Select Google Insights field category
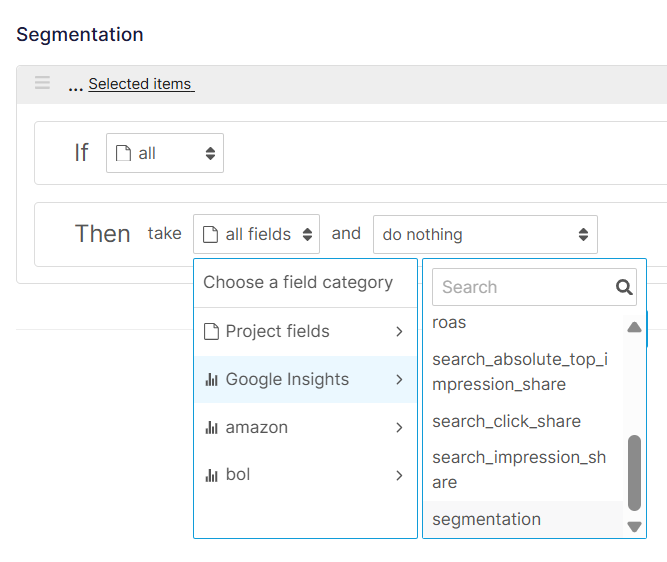Image resolution: width=667 pixels, height=562 pixels. click(305, 379)
